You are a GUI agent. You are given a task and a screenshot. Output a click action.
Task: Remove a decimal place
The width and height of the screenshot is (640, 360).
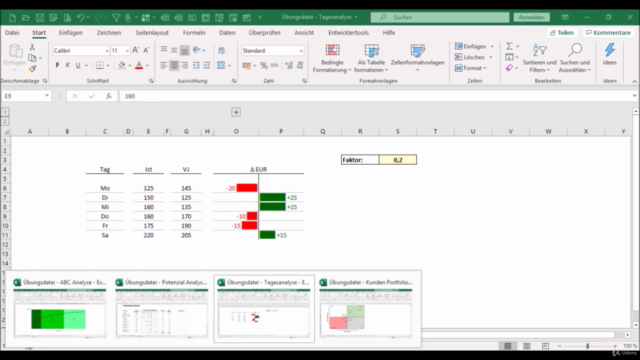pyautogui.click(x=300, y=65)
